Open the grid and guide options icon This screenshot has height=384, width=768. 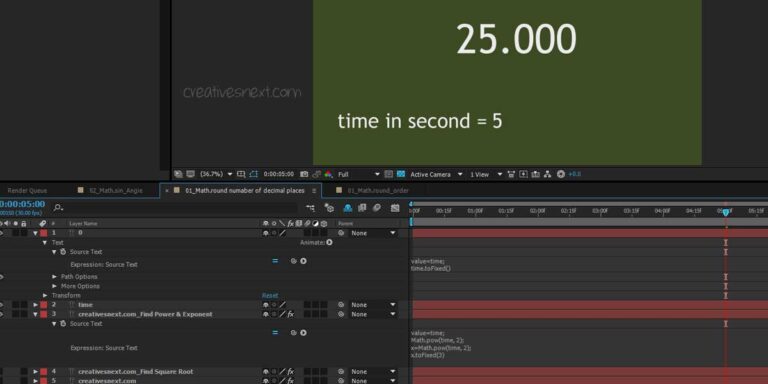241,174
